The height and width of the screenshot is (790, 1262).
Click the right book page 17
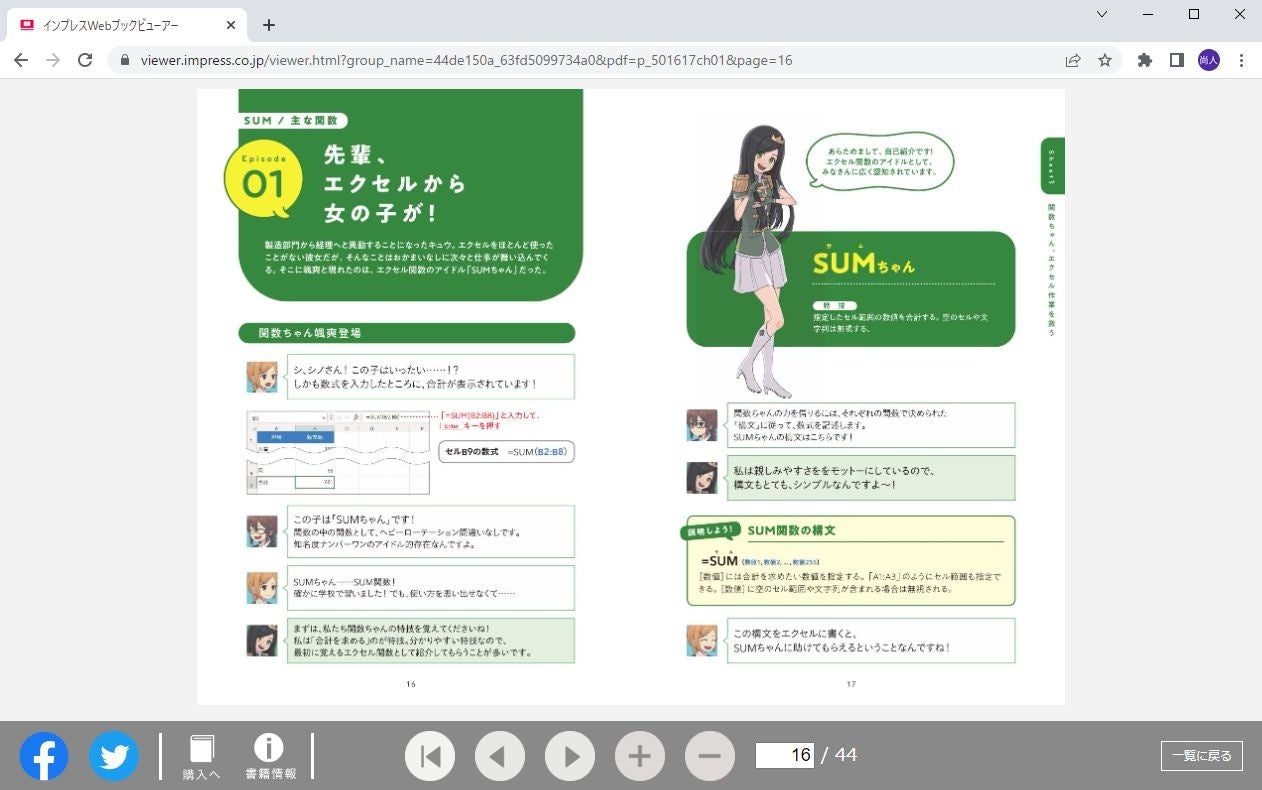pos(848,396)
